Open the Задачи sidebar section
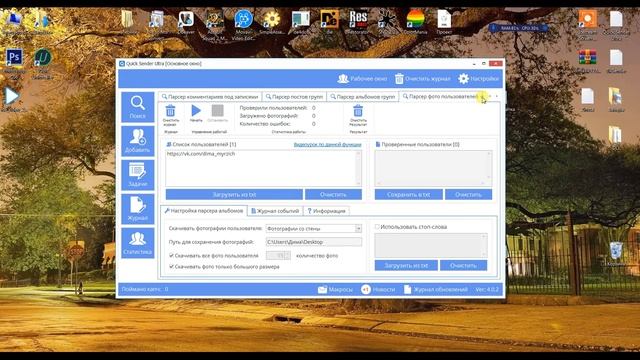Screen dimensions: 640x360 pos(138,175)
